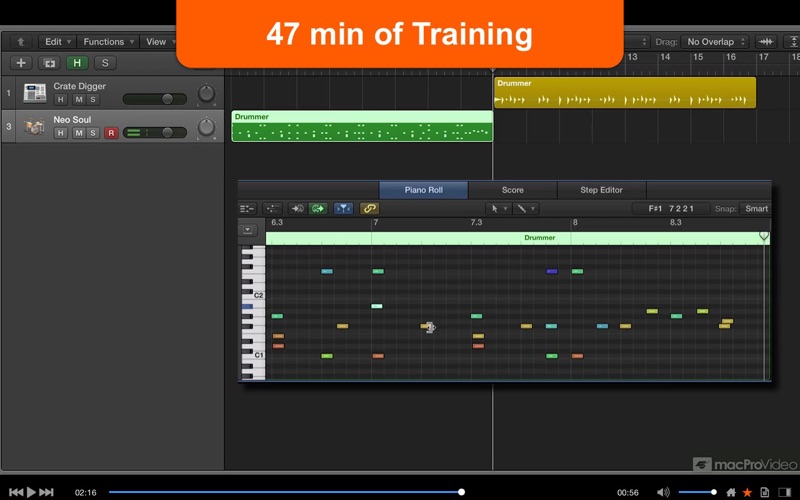Screen dimensions: 800x500
Task: Open the pointer tool menu
Action: (498, 209)
